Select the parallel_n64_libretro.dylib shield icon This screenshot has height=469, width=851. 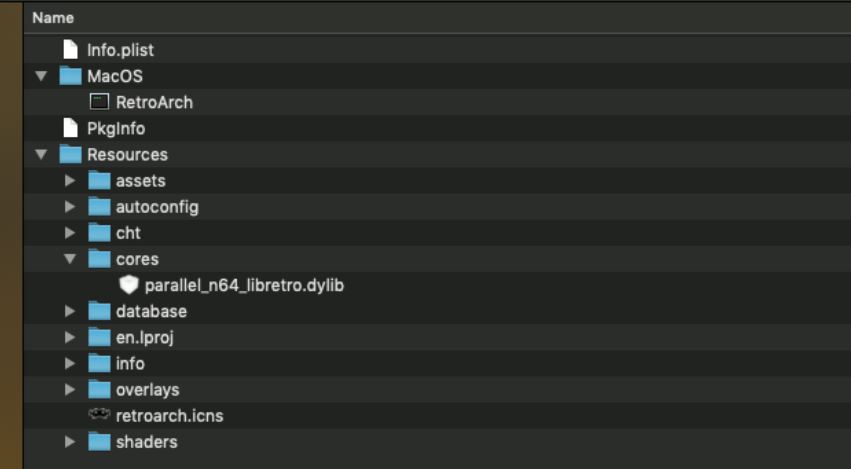coord(128,285)
